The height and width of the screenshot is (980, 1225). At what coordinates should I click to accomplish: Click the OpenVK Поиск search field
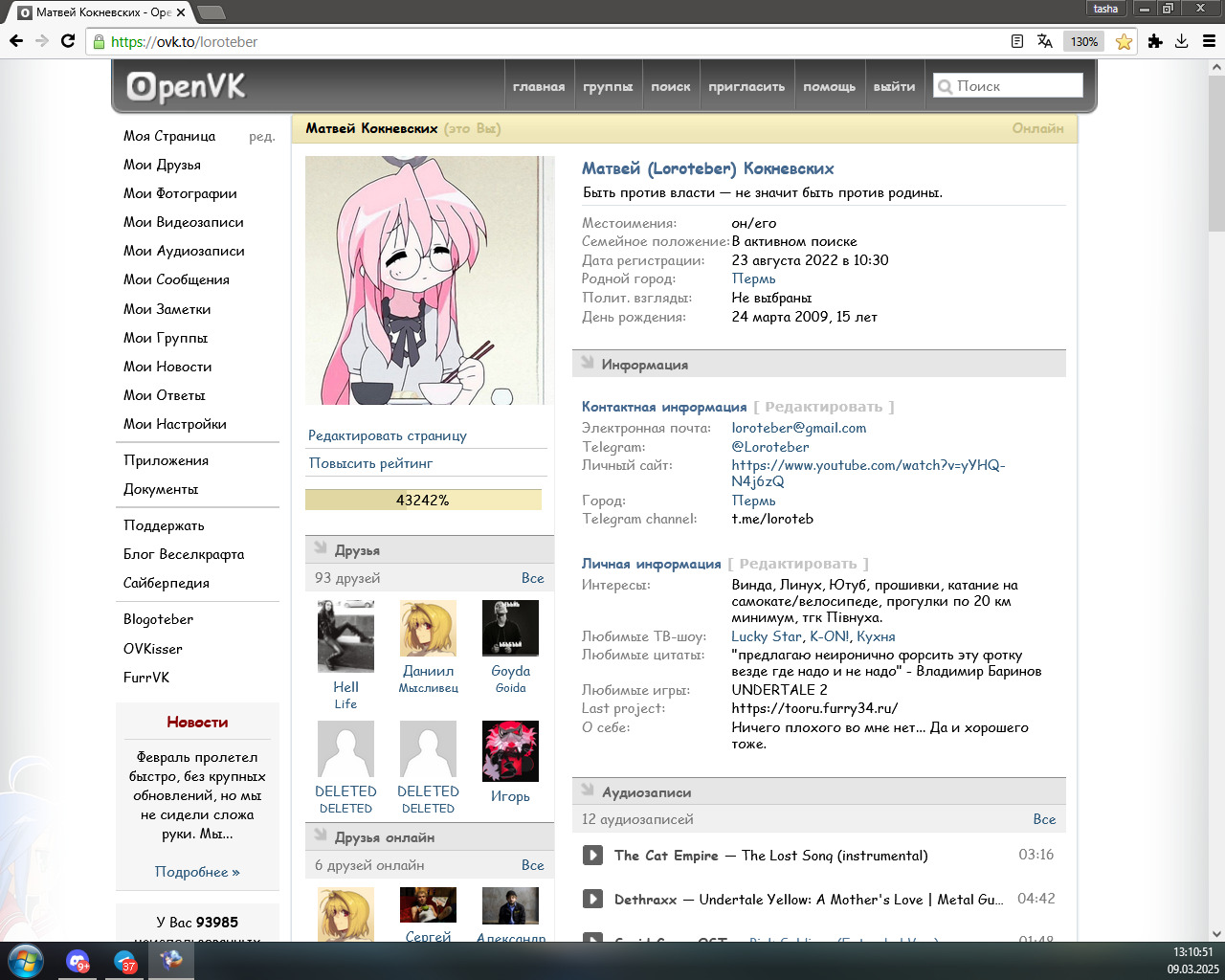[x=1008, y=86]
